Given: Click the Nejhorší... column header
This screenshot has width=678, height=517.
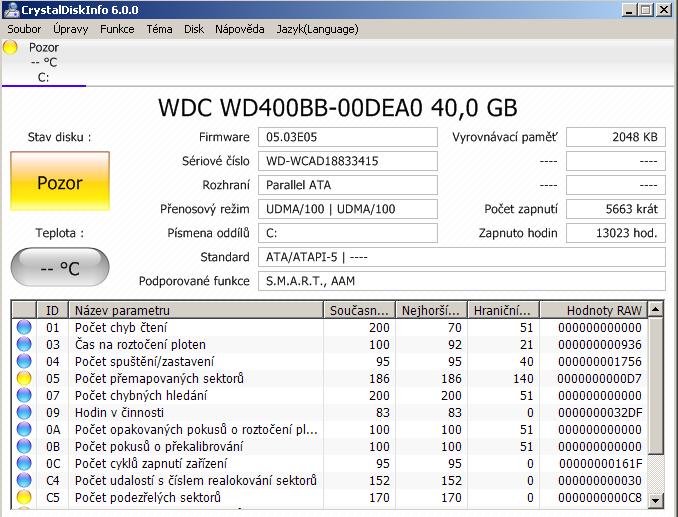Looking at the screenshot, I should point(431,310).
